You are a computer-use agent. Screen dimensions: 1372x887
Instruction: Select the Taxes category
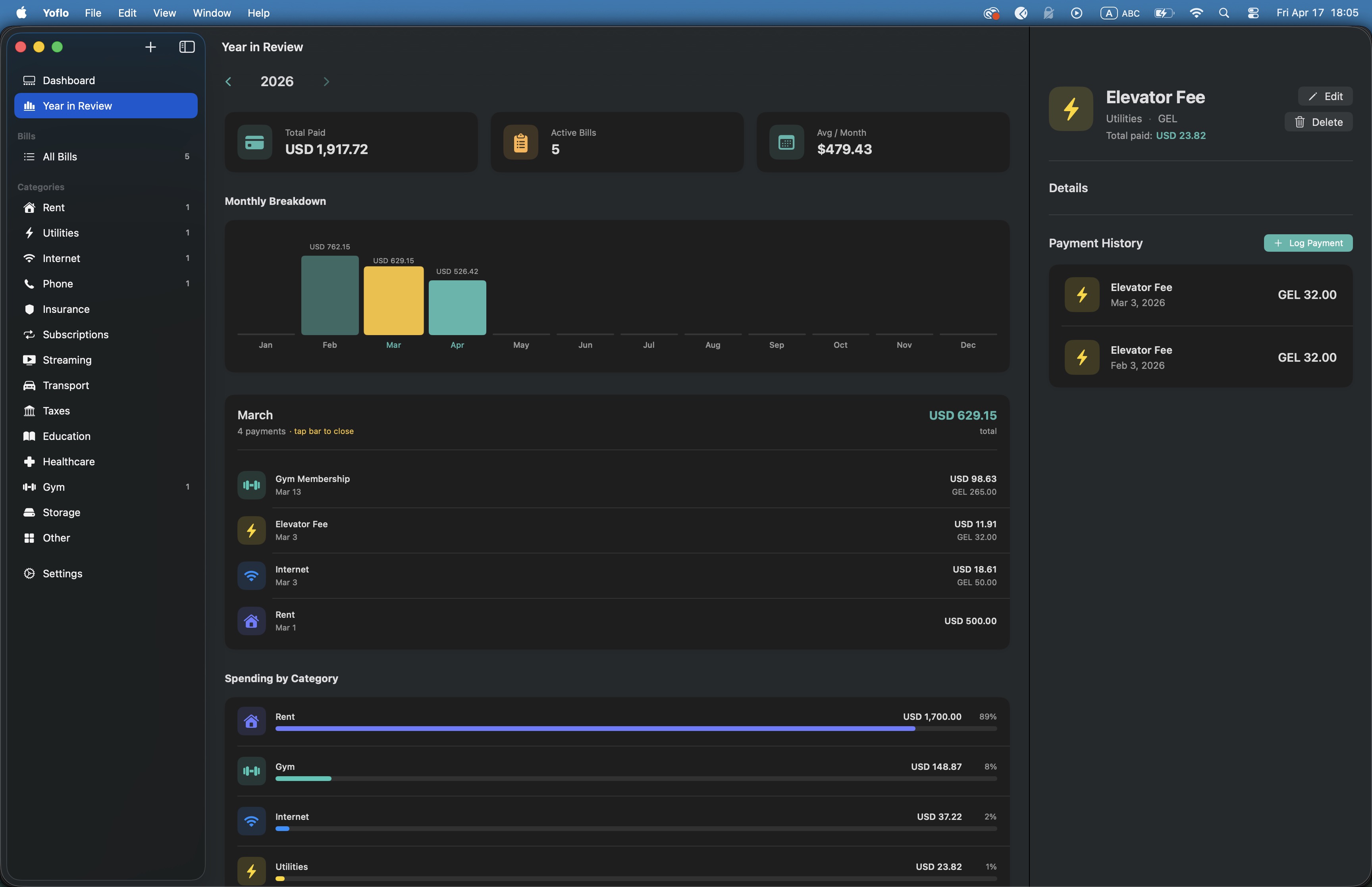(x=56, y=411)
